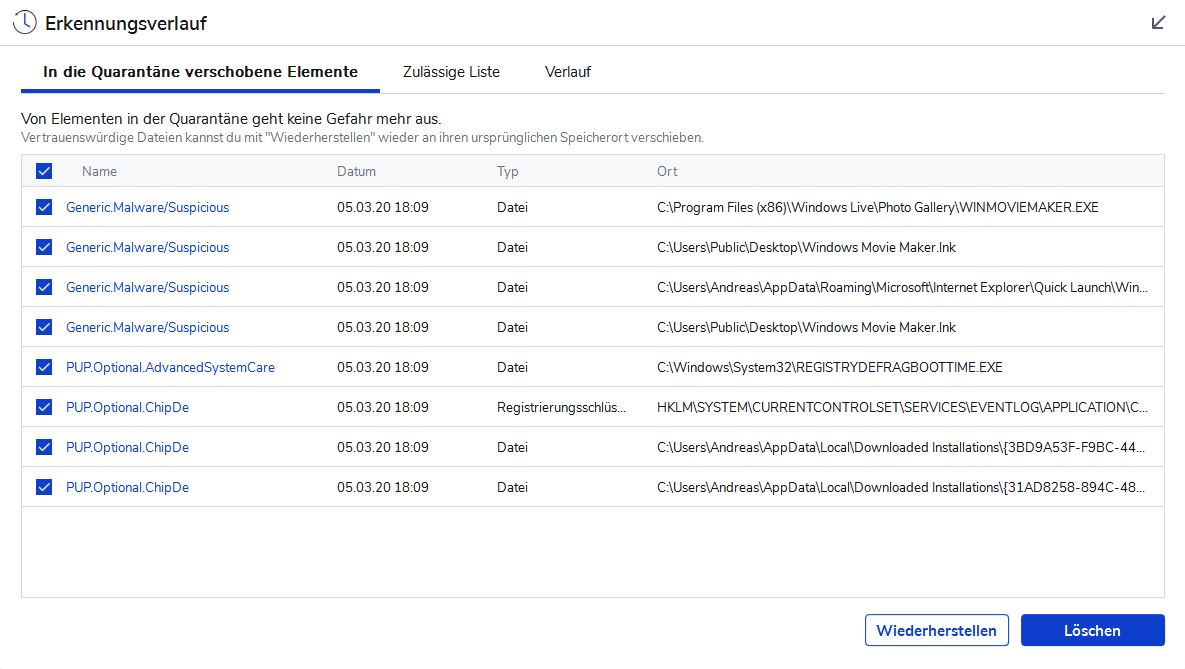Viewport: 1185px width, 669px height.
Task: Toggle the select-all checkbox in header row
Action: [x=44, y=171]
